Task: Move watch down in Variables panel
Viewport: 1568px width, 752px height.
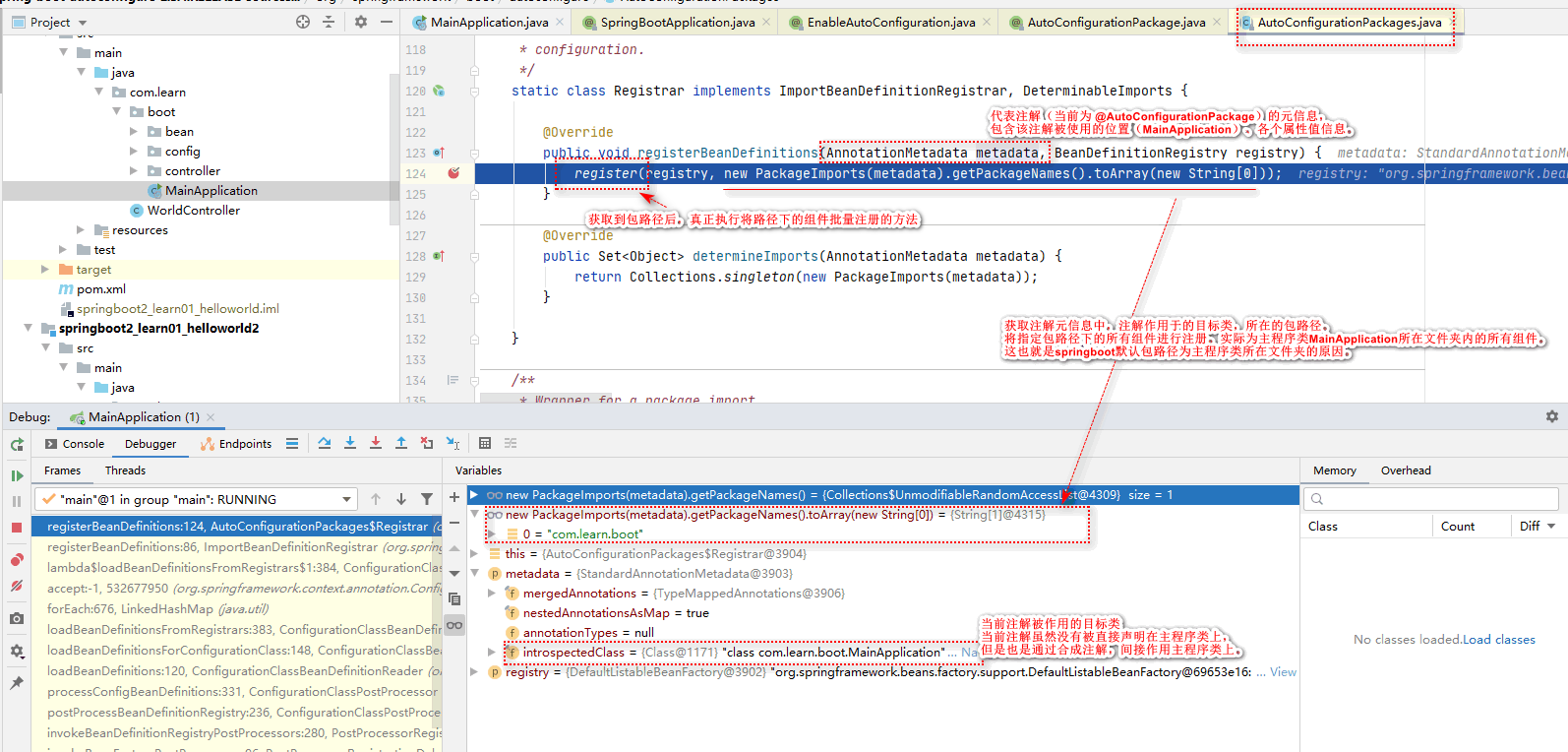Action: [x=454, y=573]
